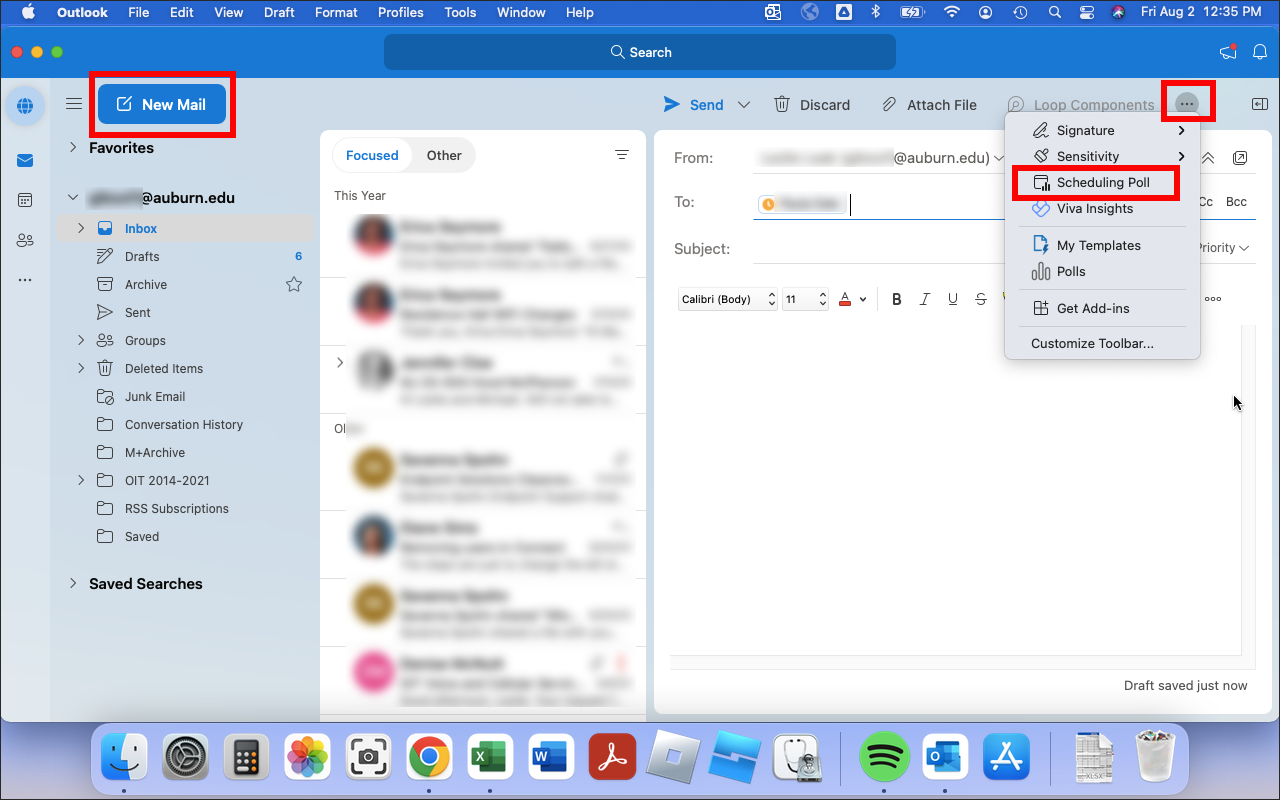The width and height of the screenshot is (1280, 800).
Task: Toggle Strikethrough formatting
Action: point(981,299)
